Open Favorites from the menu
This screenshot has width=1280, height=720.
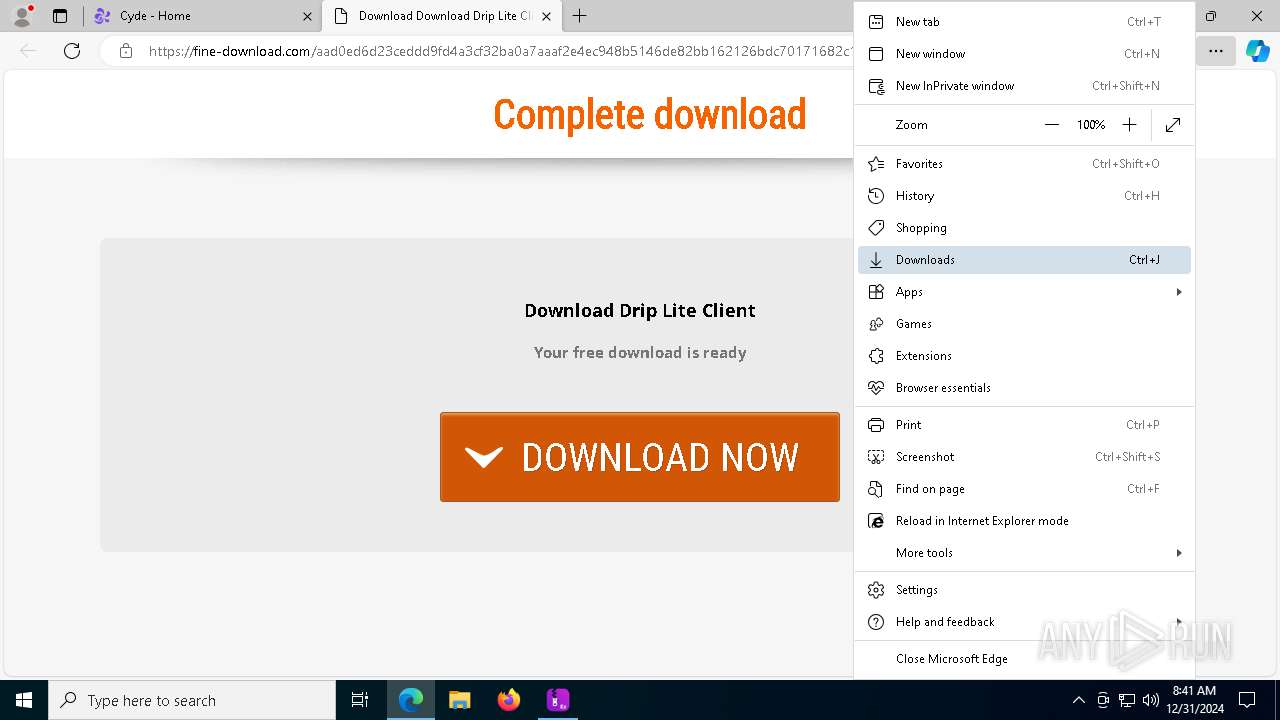tap(1024, 164)
